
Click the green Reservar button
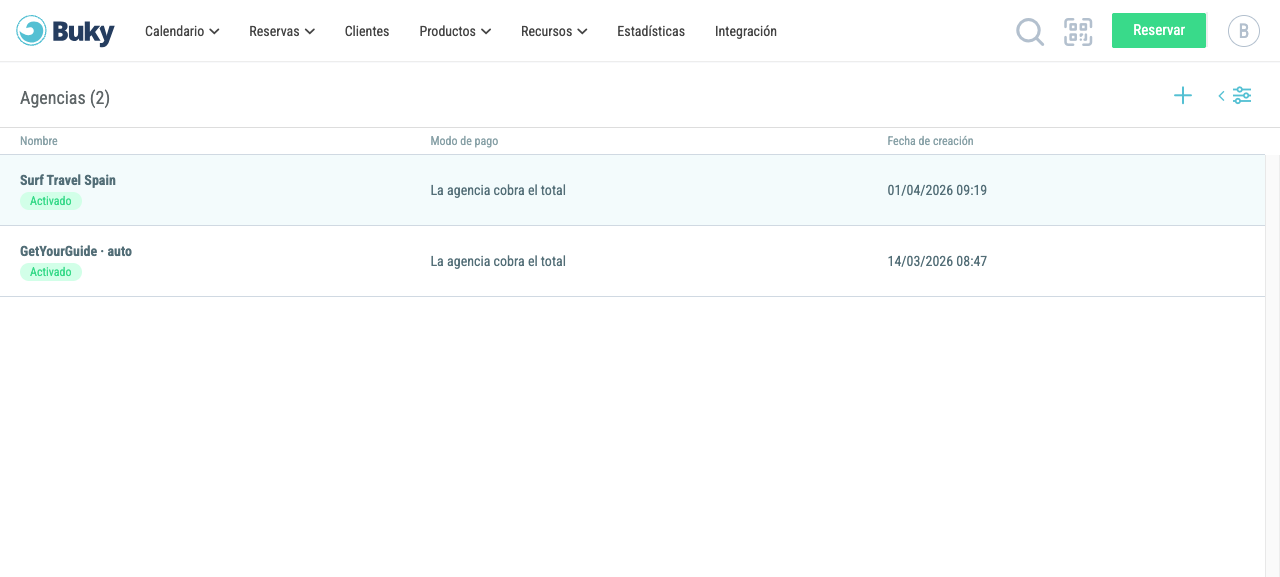pos(1159,30)
